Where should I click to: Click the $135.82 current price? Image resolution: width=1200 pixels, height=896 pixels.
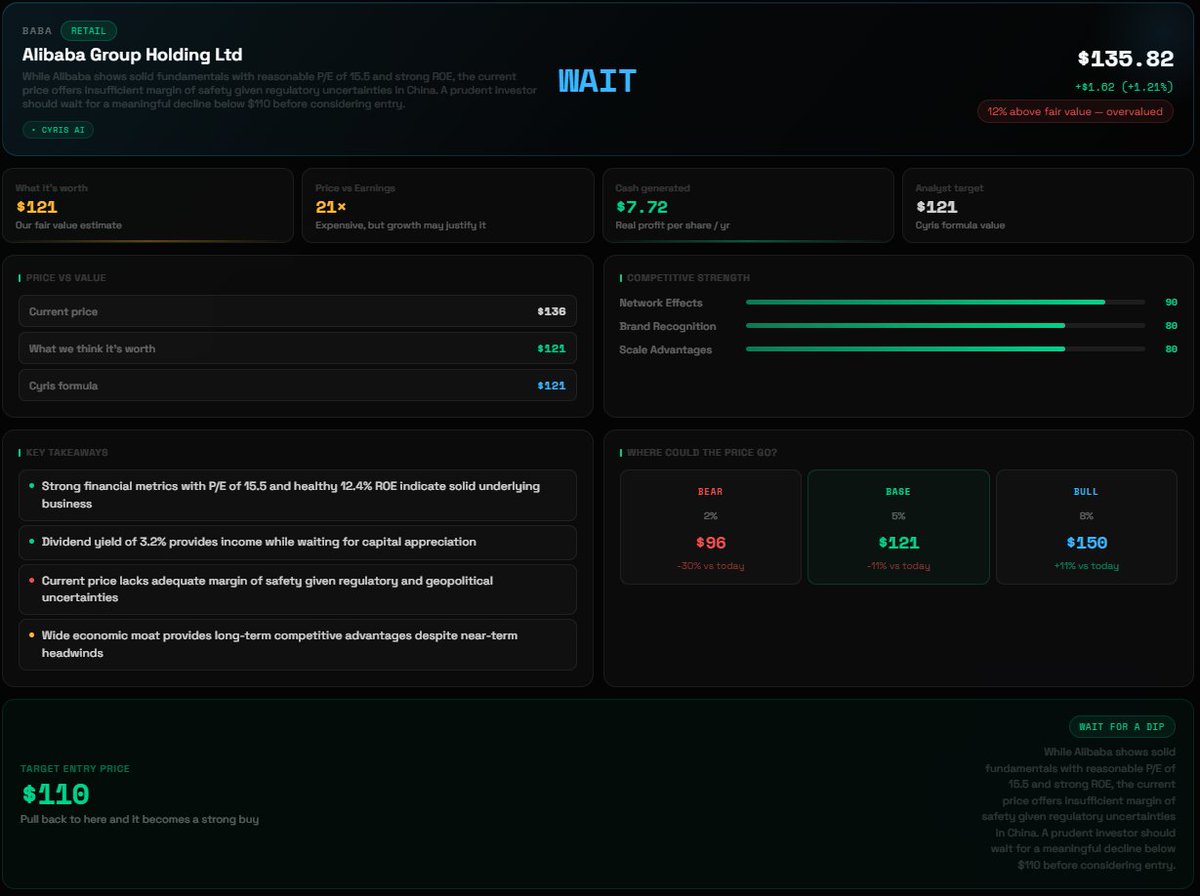pos(1125,59)
